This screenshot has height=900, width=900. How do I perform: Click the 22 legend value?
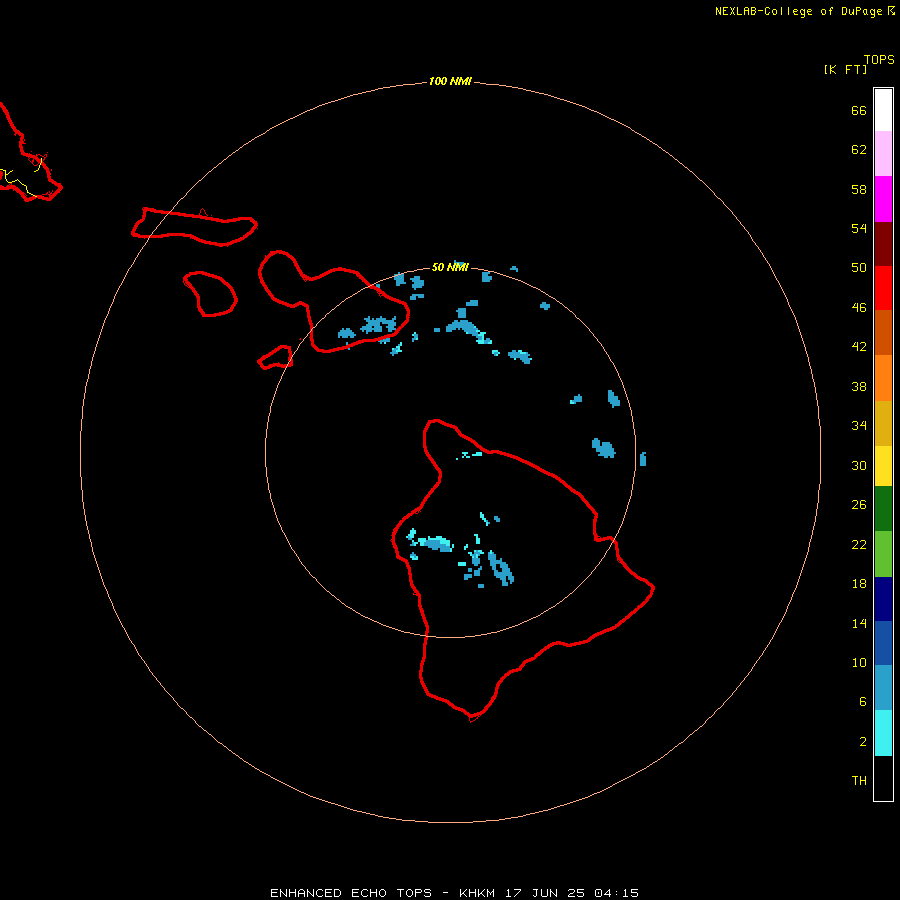[x=859, y=544]
